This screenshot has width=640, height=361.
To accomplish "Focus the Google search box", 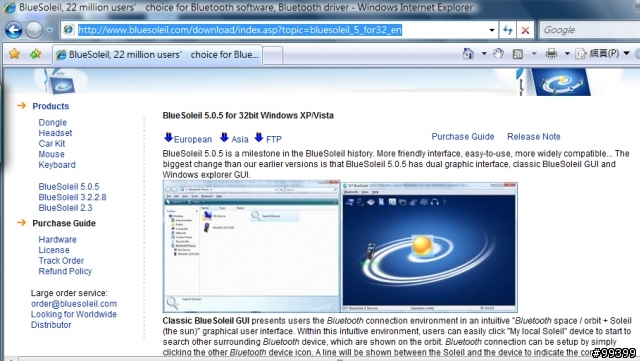I will pos(589,30).
